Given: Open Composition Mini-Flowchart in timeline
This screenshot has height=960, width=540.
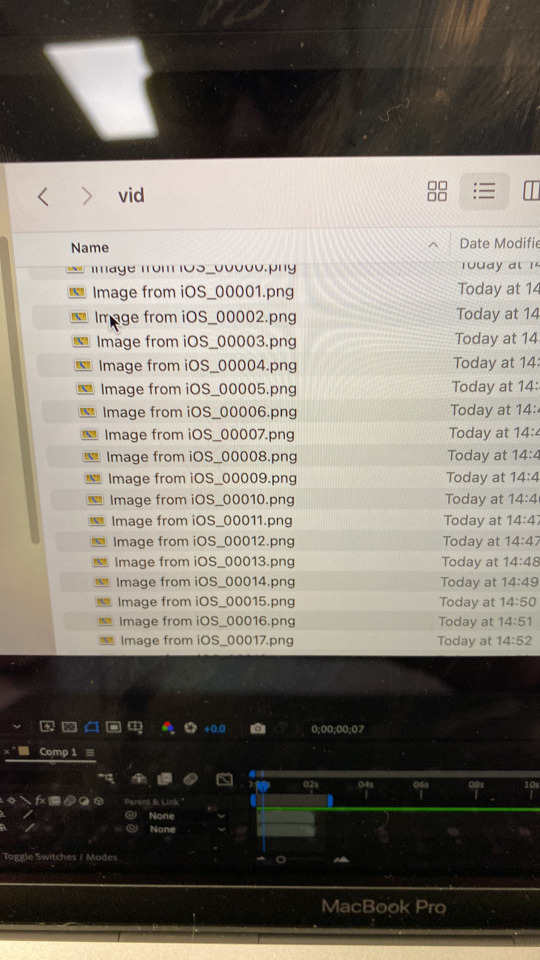Looking at the screenshot, I should [x=106, y=778].
